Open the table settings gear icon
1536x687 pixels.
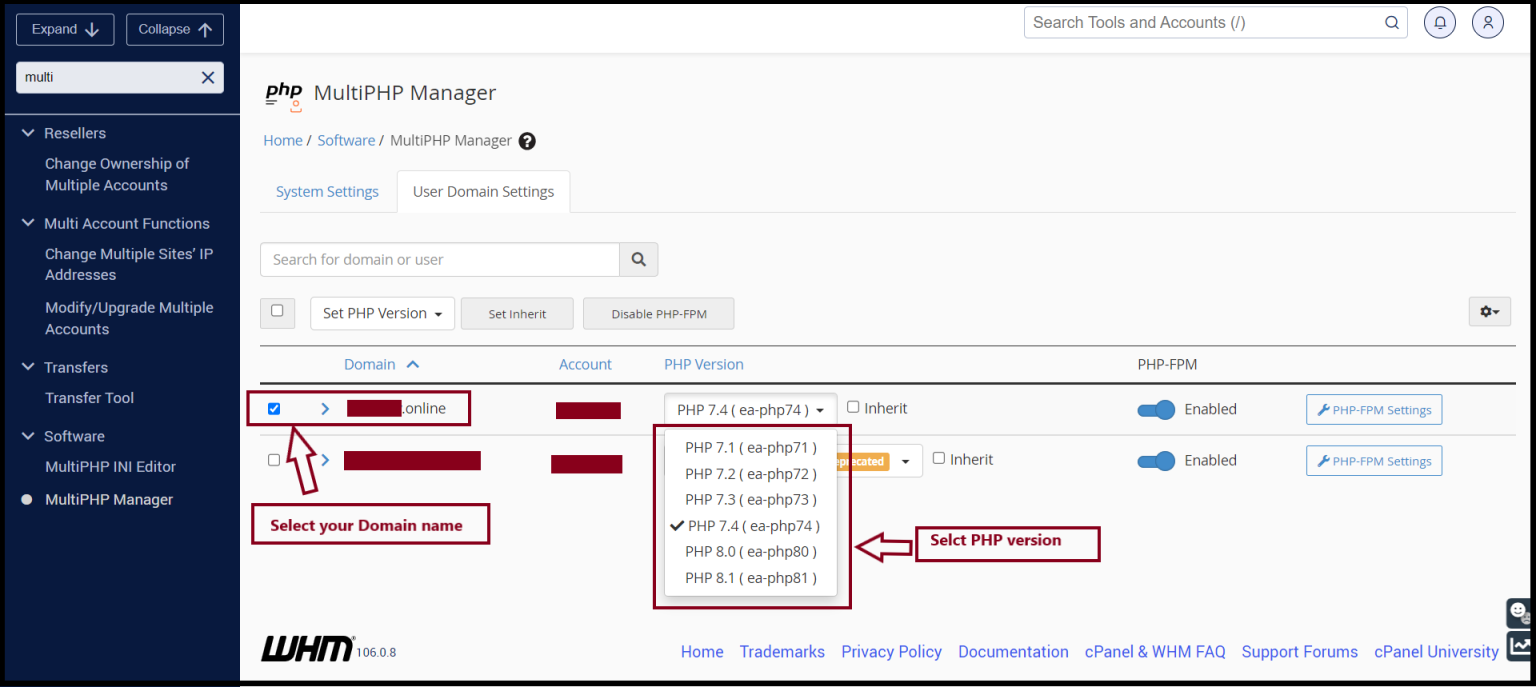tap(1489, 312)
